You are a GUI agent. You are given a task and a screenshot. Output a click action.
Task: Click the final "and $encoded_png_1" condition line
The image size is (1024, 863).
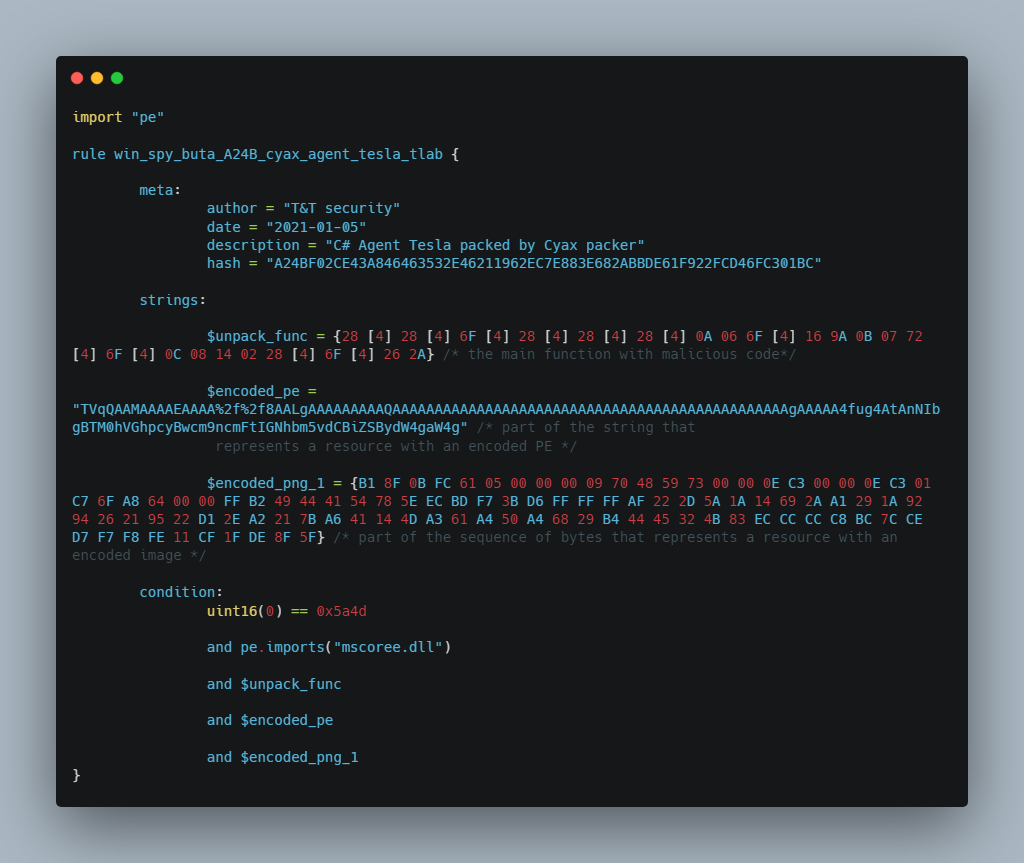[282, 757]
